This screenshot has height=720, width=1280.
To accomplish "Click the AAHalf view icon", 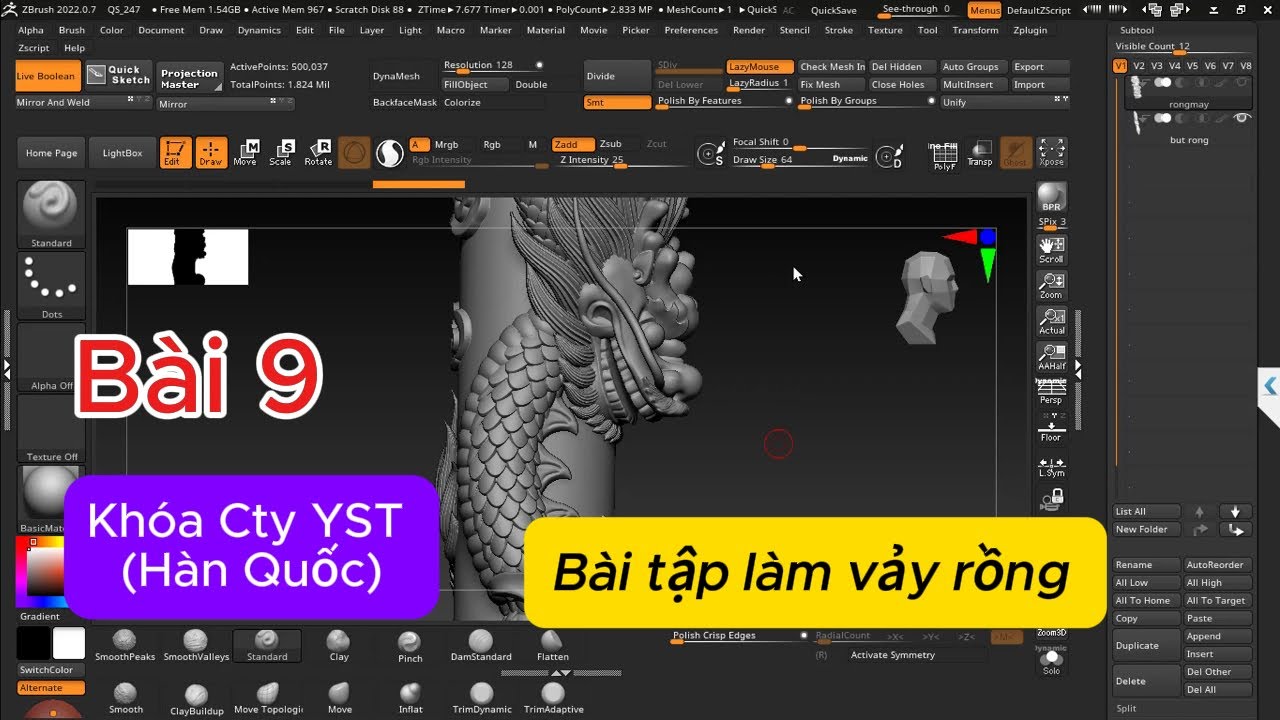I will point(1051,356).
